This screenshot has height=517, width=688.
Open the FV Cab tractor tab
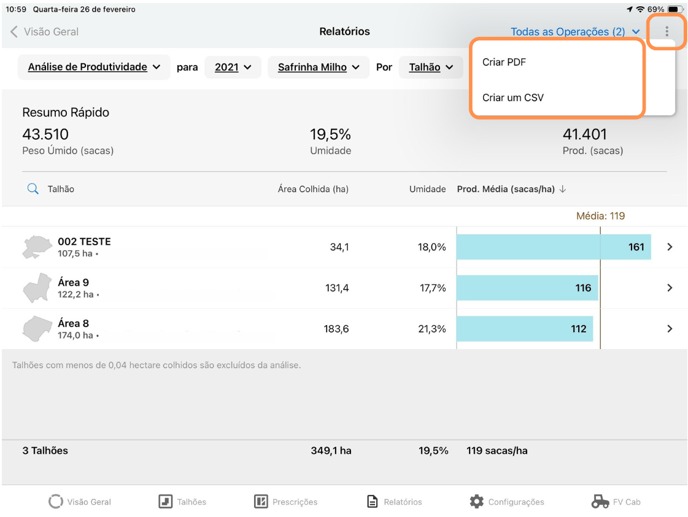600,501
